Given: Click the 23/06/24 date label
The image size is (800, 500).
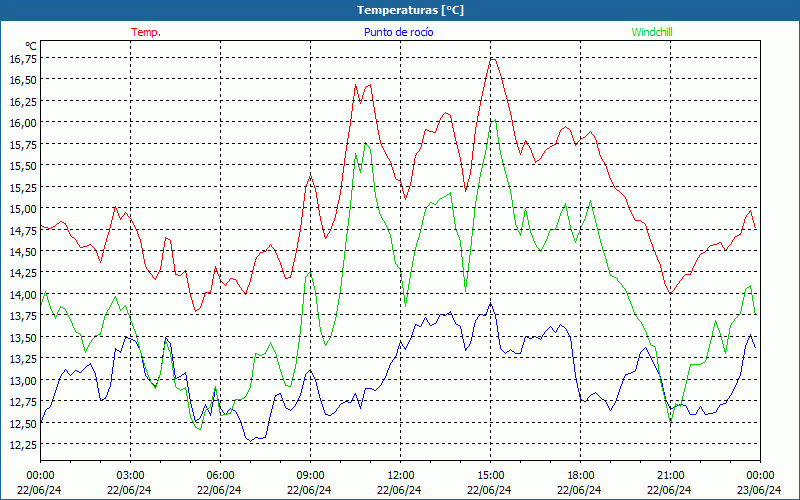Looking at the screenshot, I should click(759, 490).
